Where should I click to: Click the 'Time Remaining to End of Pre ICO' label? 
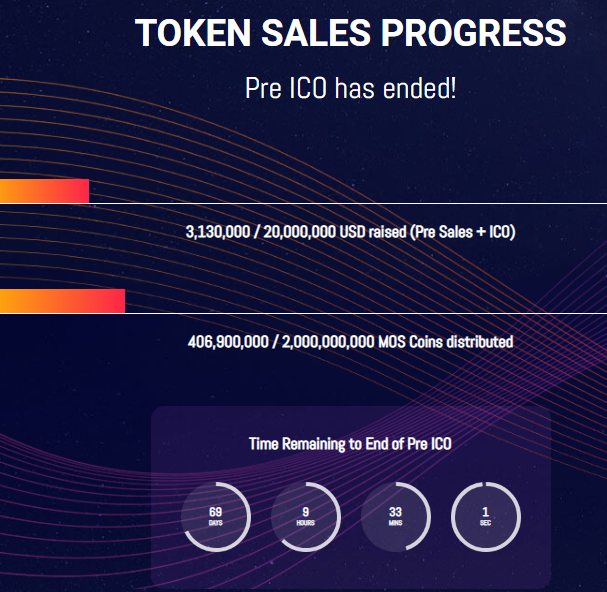click(x=350, y=444)
